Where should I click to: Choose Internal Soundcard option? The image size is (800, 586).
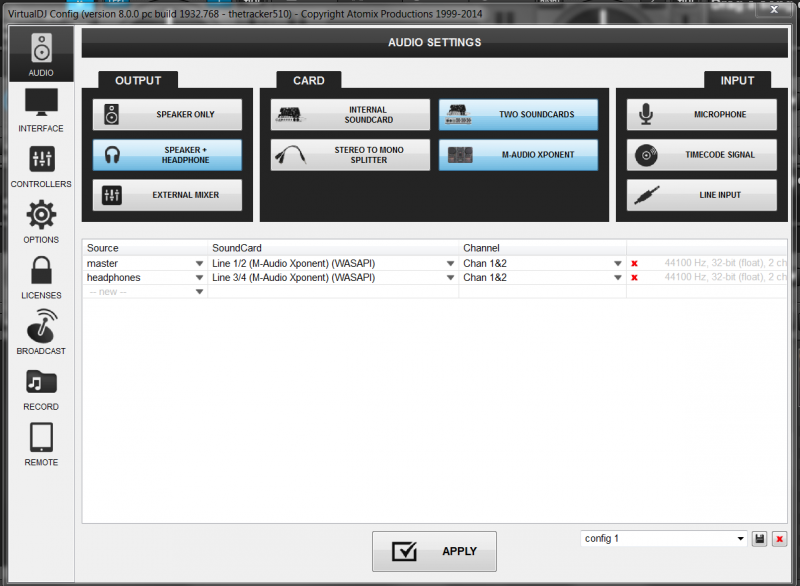pos(350,114)
